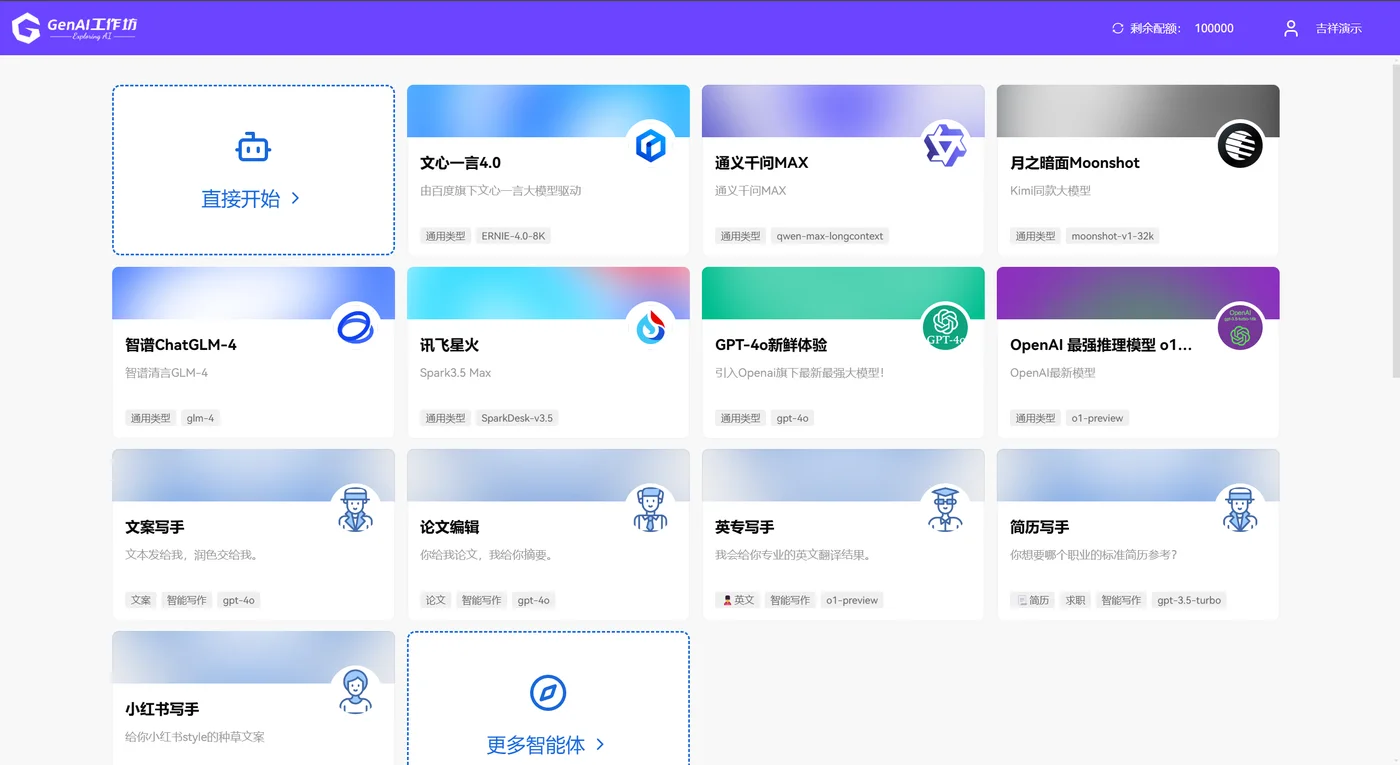Click the GenAI工作坊 logo
Screen dimensions: 1400x765
point(75,28)
